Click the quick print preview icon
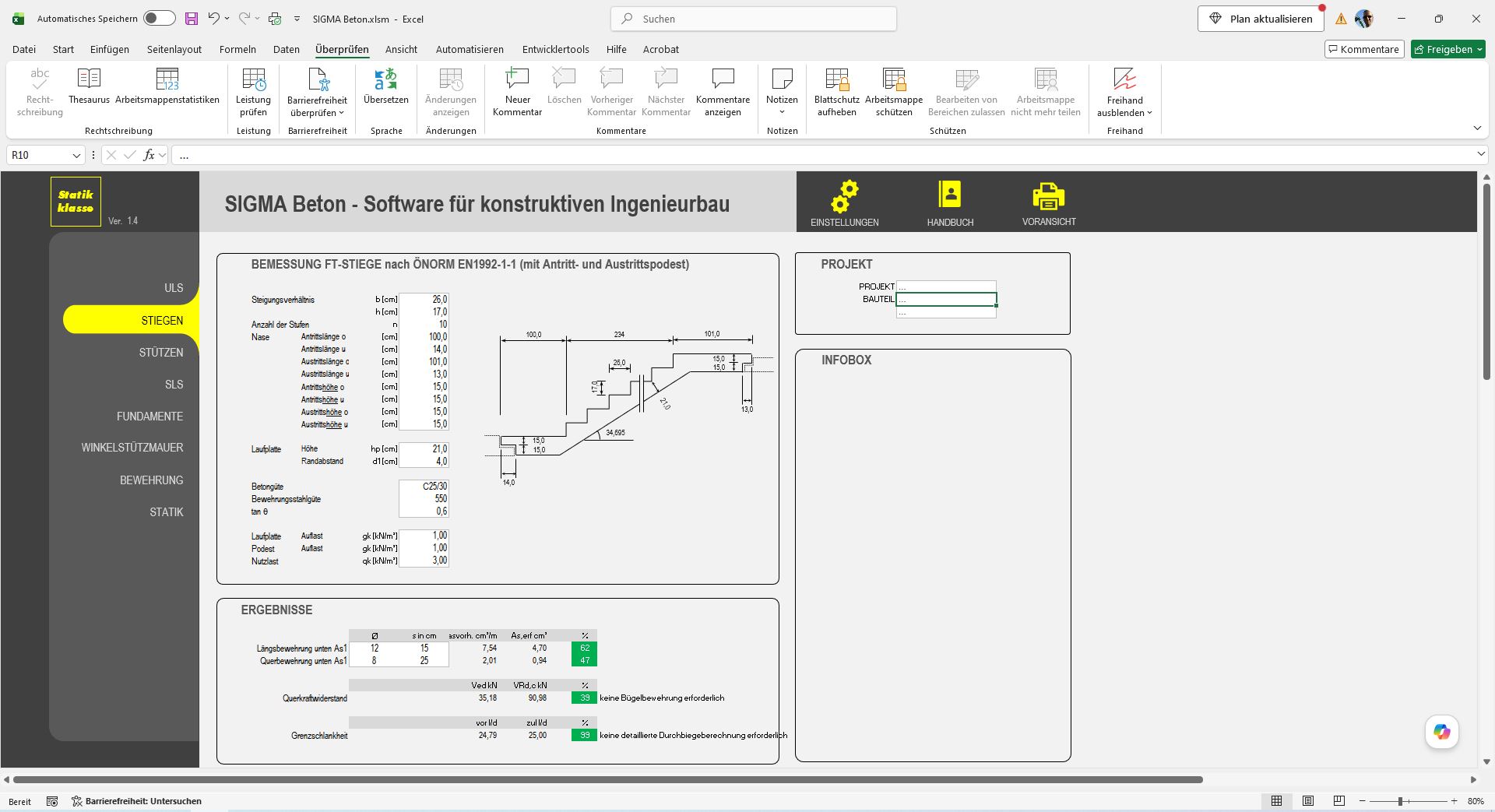1495x812 pixels. [275, 19]
